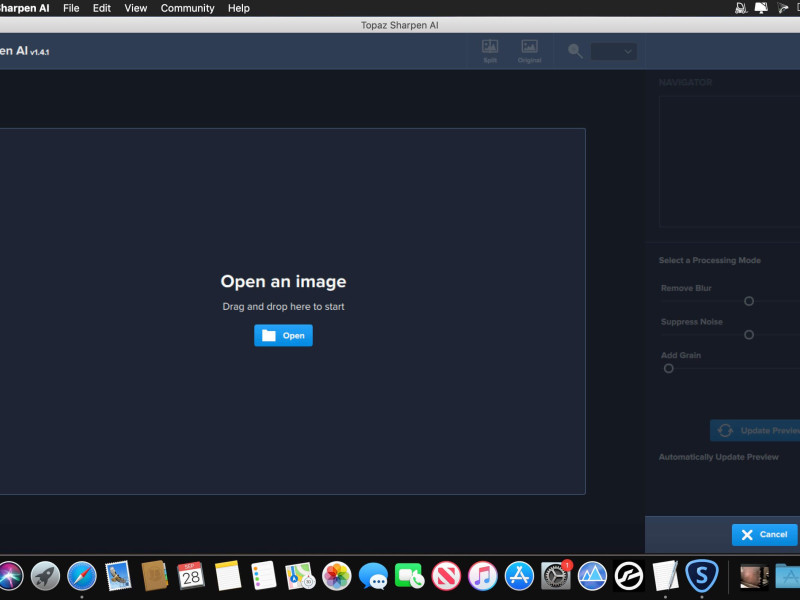Screen dimensions: 800x600
Task: Click 'Automatically Update Preview' label
Action: point(718,457)
